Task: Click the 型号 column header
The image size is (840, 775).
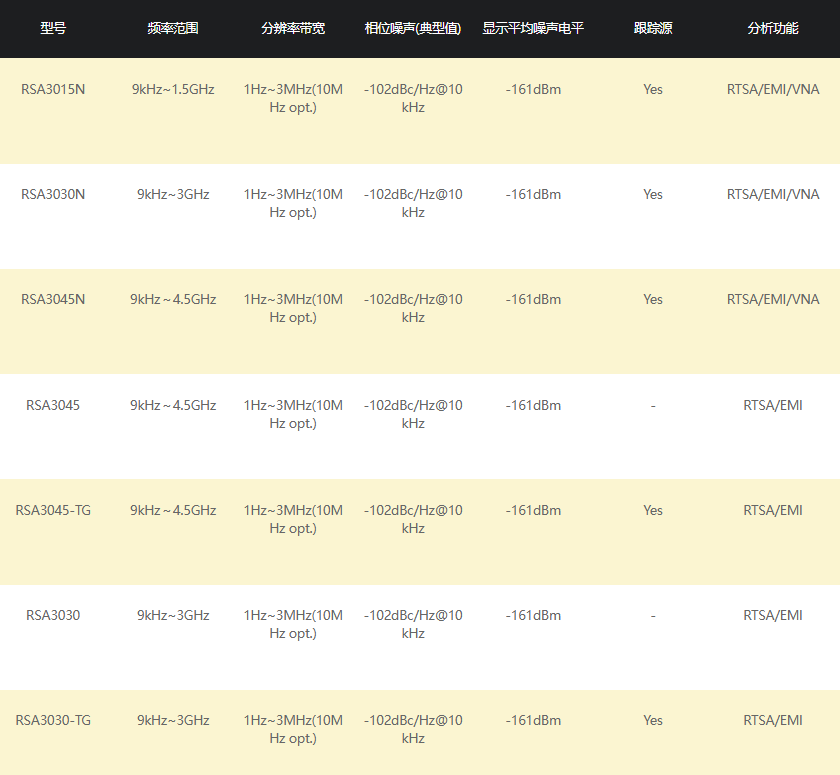Action: coord(53,28)
